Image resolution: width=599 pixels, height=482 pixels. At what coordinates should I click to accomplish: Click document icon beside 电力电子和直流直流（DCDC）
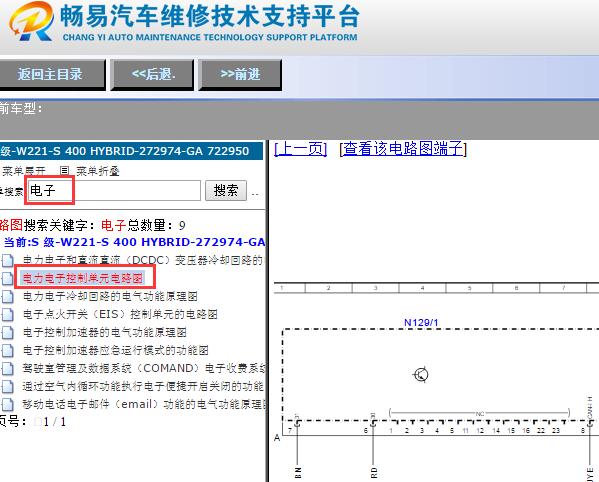(8, 261)
